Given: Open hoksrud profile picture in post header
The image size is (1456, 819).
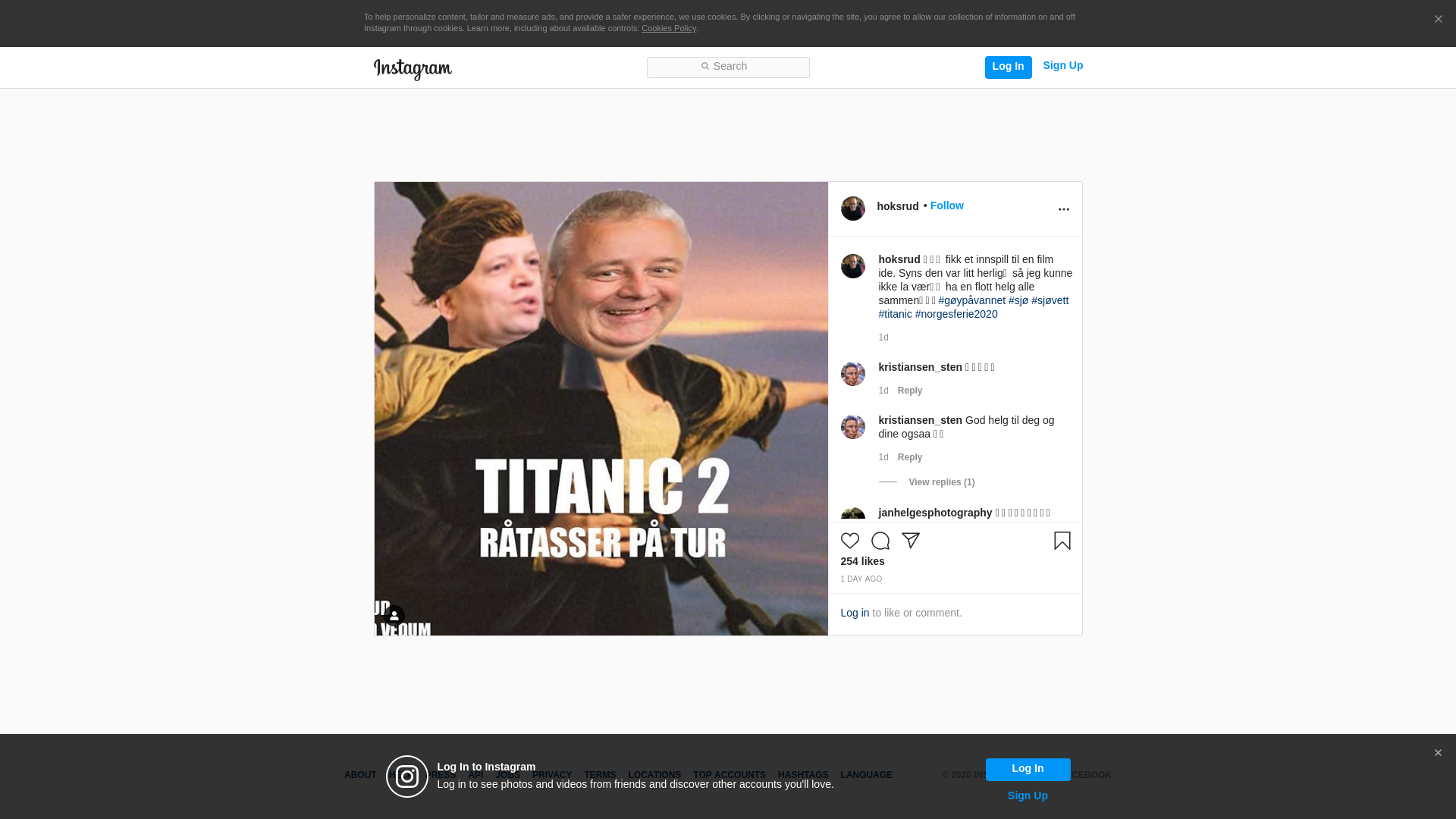Looking at the screenshot, I should click(x=852, y=209).
